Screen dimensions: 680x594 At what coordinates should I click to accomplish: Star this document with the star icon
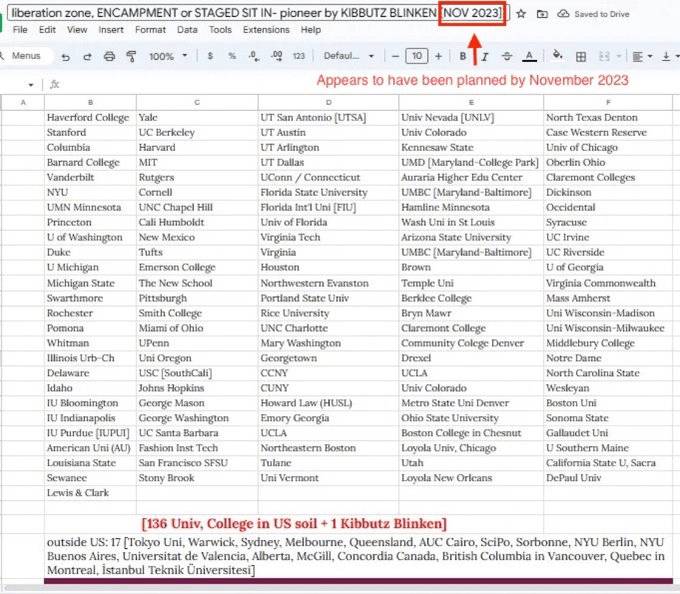(x=521, y=13)
